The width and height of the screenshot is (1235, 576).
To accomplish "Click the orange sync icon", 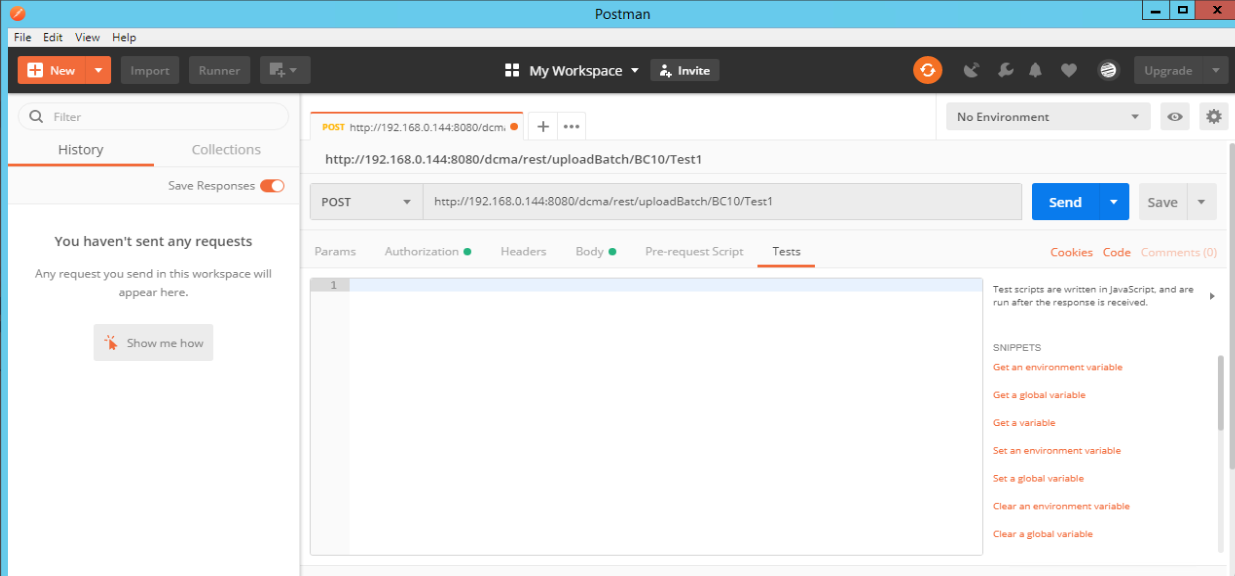I will 927,70.
